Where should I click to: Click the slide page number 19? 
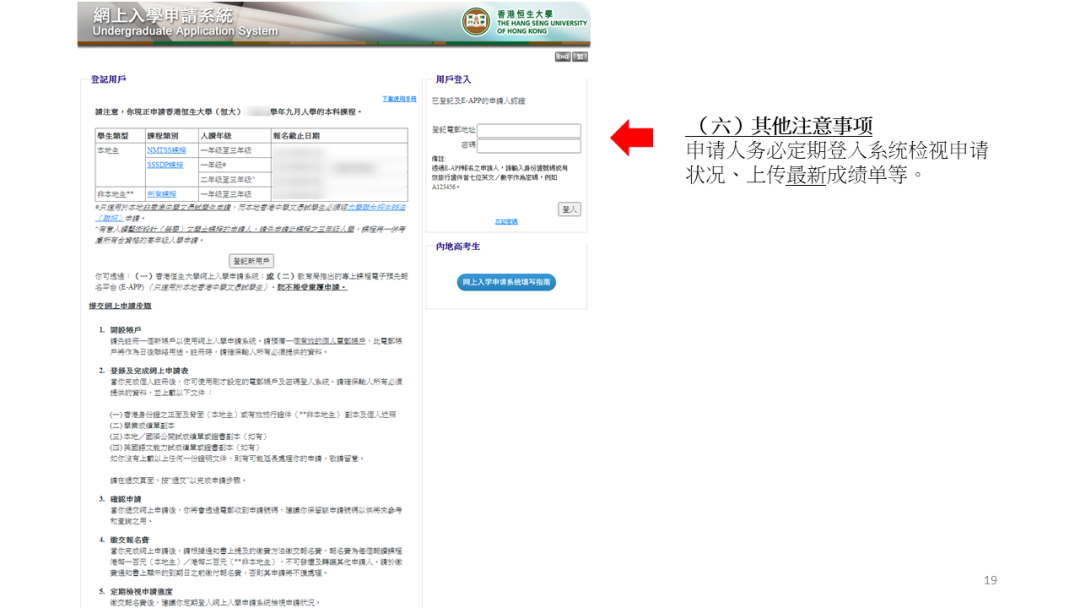click(990, 580)
